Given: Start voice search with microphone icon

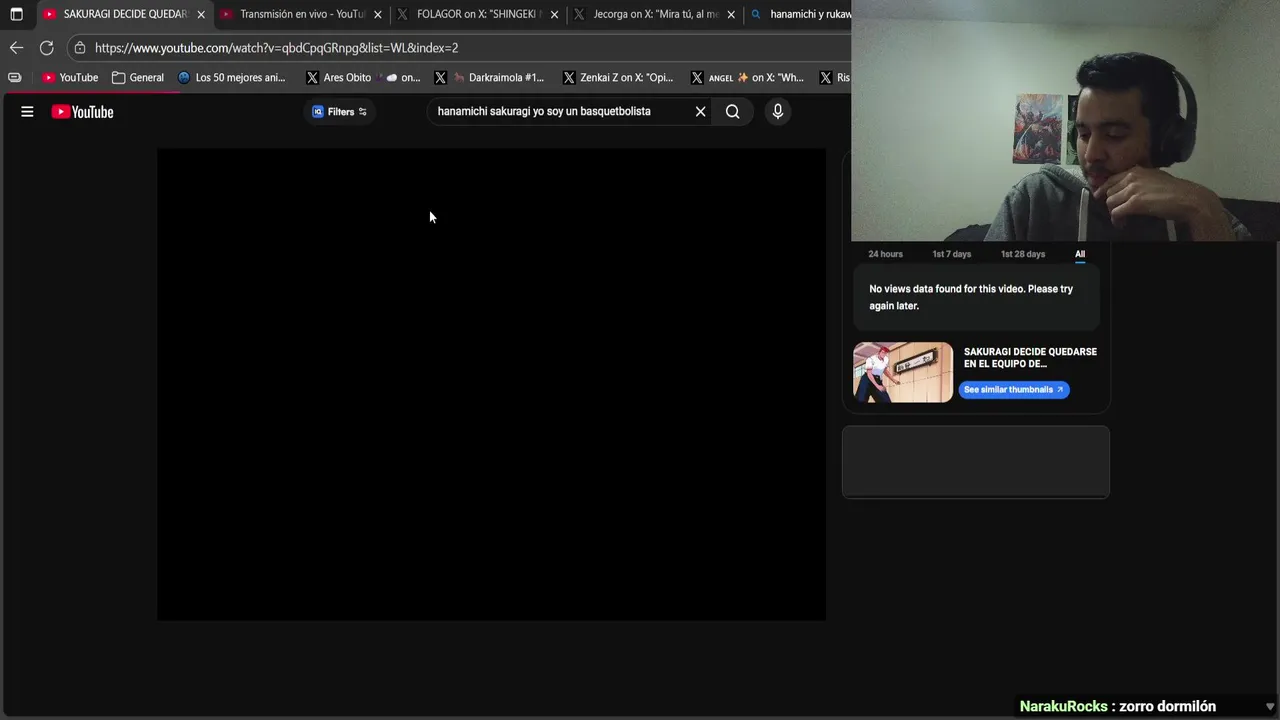Looking at the screenshot, I should 778,112.
